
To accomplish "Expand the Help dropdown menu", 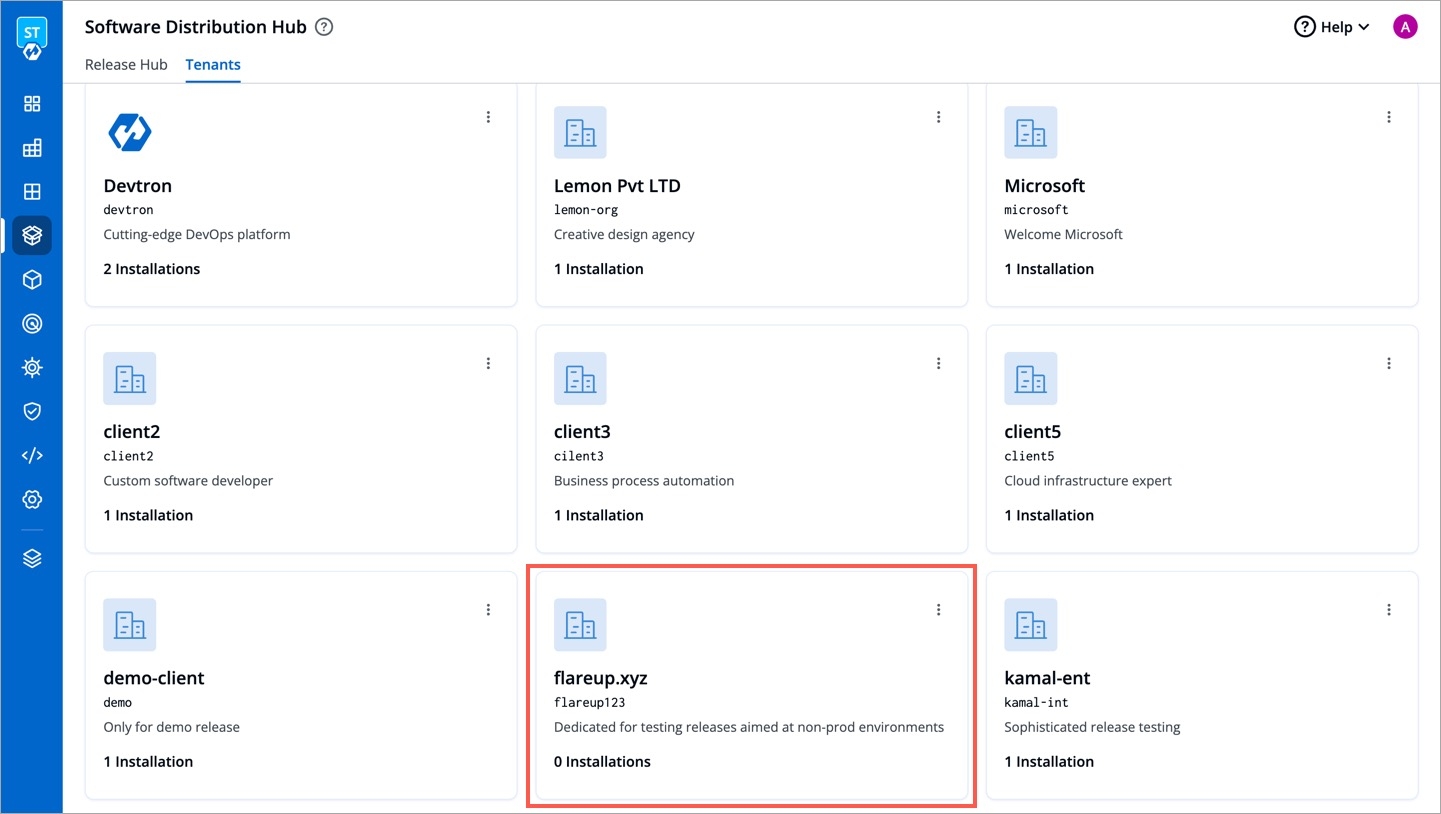I will pyautogui.click(x=1331, y=27).
